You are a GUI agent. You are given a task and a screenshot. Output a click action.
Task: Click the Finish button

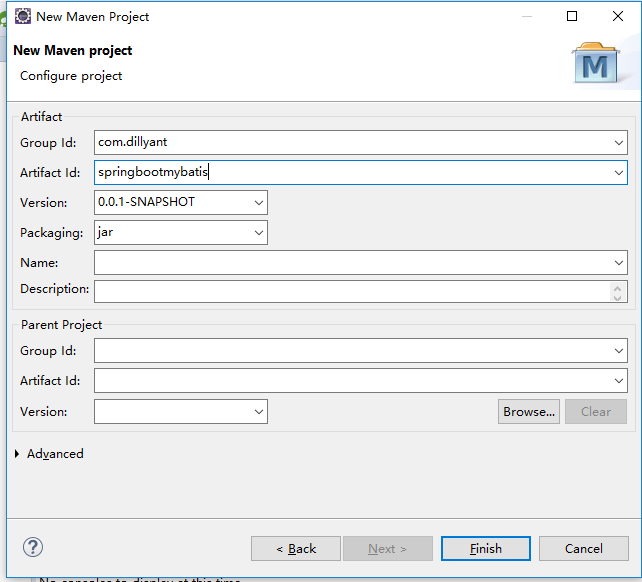(x=486, y=548)
